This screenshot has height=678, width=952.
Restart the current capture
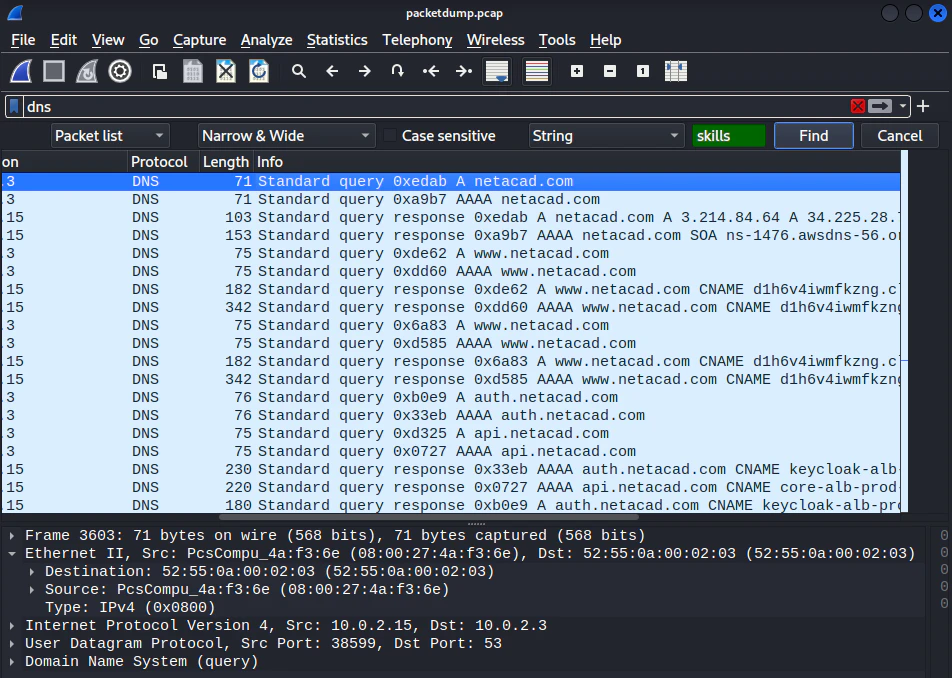[x=87, y=72]
